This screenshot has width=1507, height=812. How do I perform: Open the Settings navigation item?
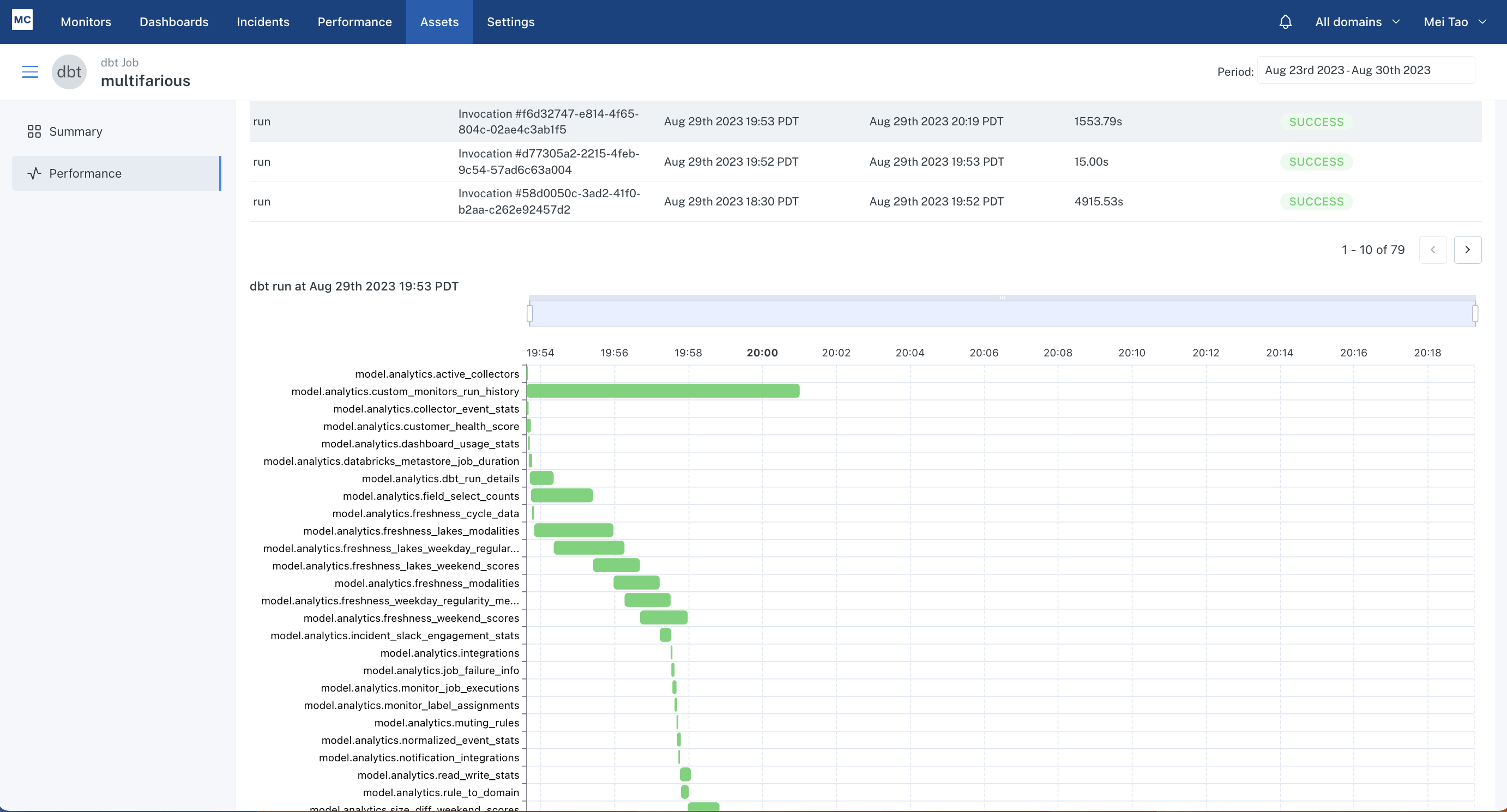(x=510, y=22)
